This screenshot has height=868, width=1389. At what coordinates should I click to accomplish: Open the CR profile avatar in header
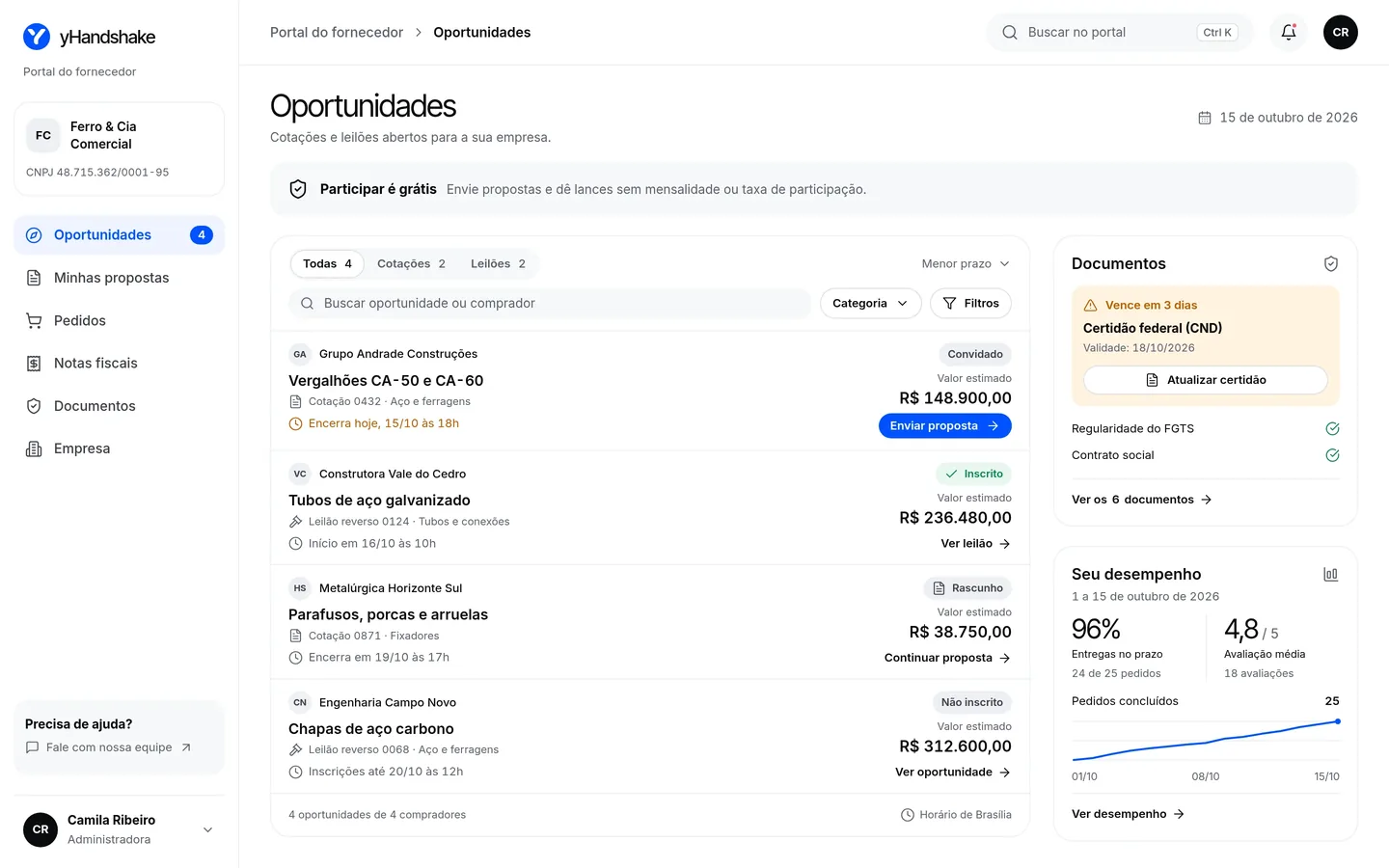[1341, 32]
